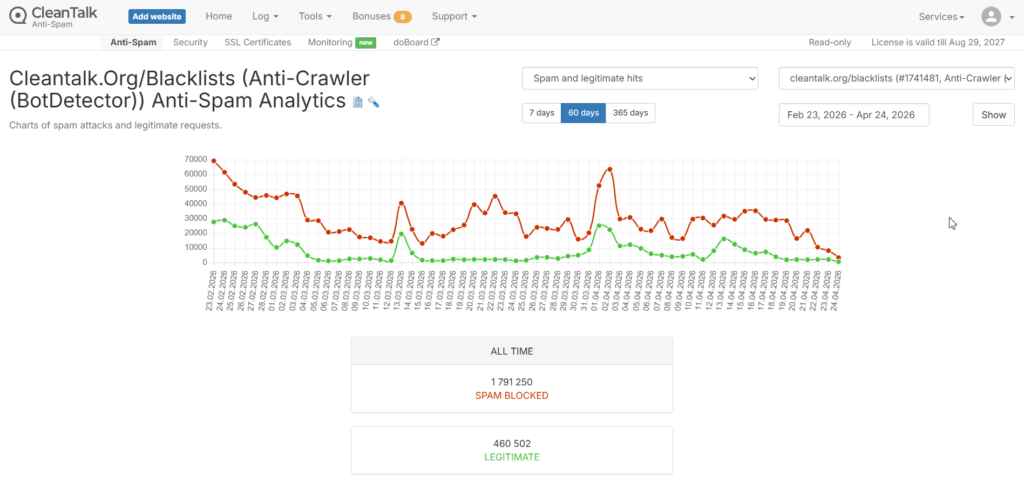Image resolution: width=1024 pixels, height=489 pixels.
Task: Open the Monitoring tab
Action: [330, 42]
